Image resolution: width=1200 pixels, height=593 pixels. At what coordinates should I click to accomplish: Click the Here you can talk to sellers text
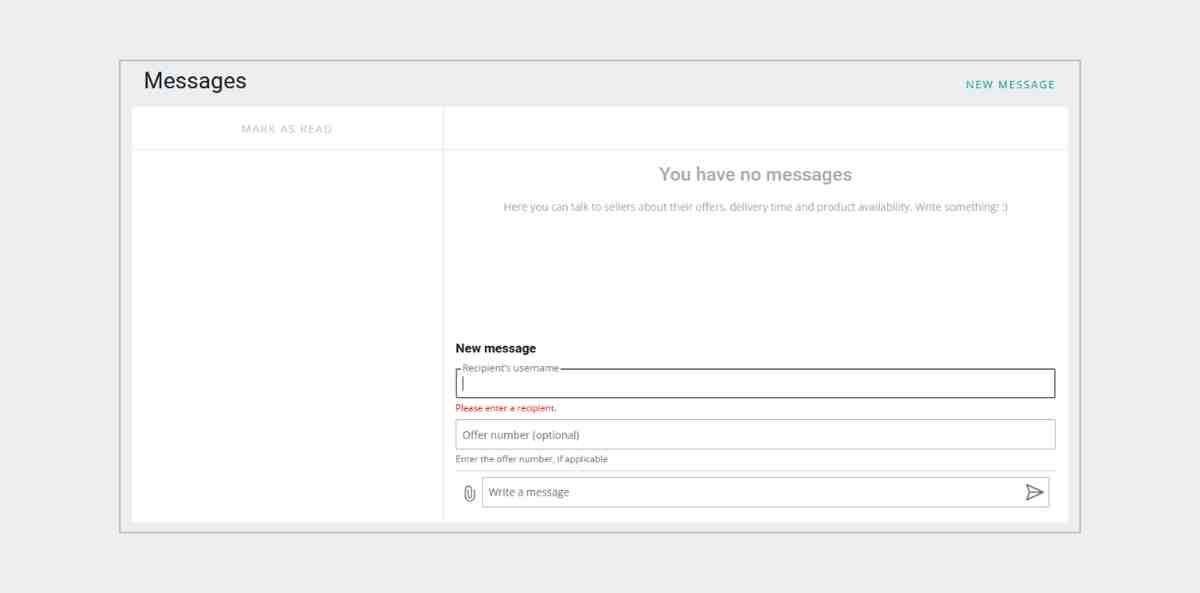[755, 207]
